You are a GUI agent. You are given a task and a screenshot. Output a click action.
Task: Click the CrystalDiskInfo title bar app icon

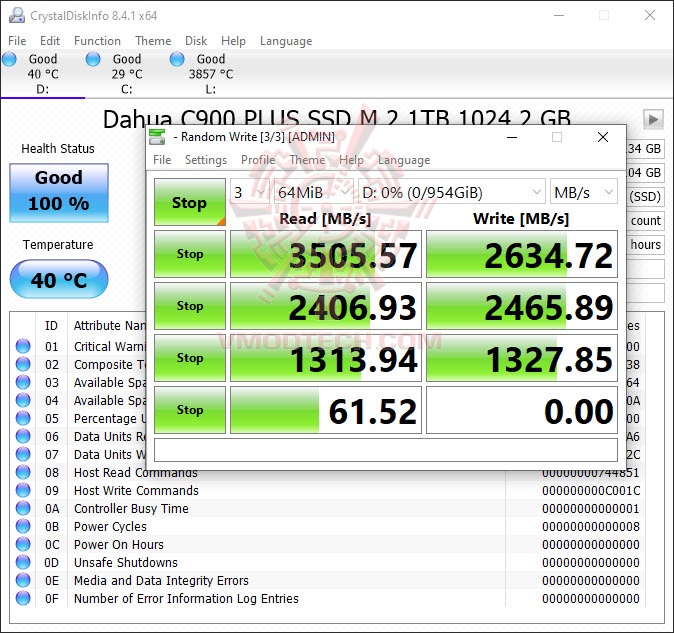pos(17,15)
